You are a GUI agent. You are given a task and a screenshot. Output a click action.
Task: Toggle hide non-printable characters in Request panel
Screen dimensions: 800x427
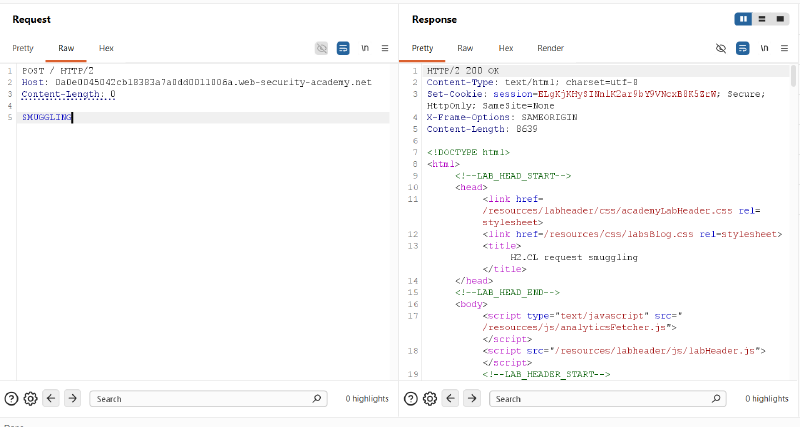coord(321,48)
